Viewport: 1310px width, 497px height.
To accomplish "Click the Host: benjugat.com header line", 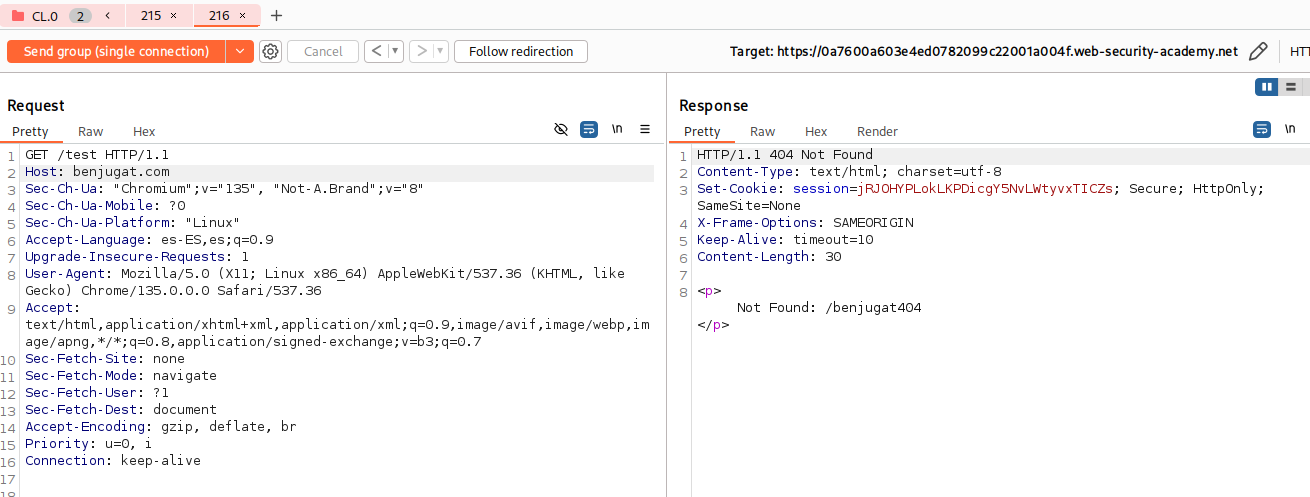I will 97,172.
